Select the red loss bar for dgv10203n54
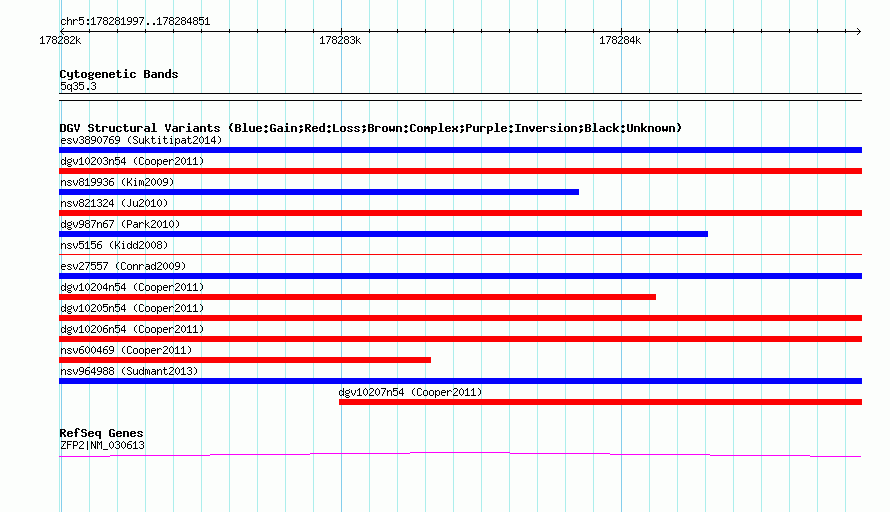The height and width of the screenshot is (512, 890). tap(460, 171)
